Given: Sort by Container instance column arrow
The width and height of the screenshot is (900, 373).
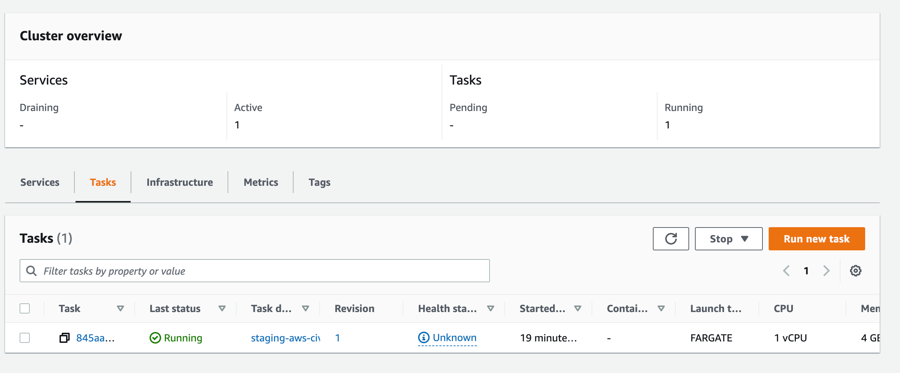Looking at the screenshot, I should (x=661, y=309).
